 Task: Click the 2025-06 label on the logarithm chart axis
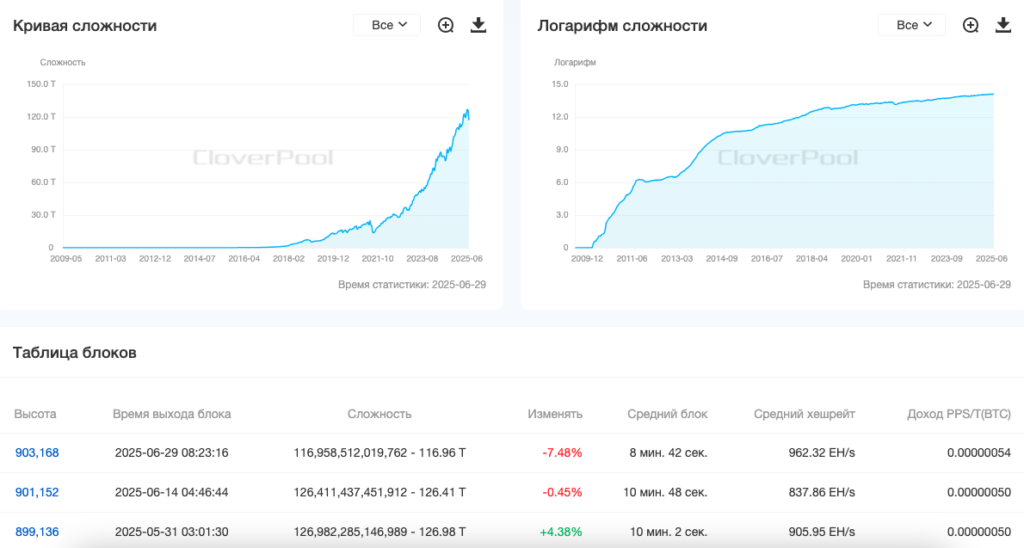click(992, 259)
